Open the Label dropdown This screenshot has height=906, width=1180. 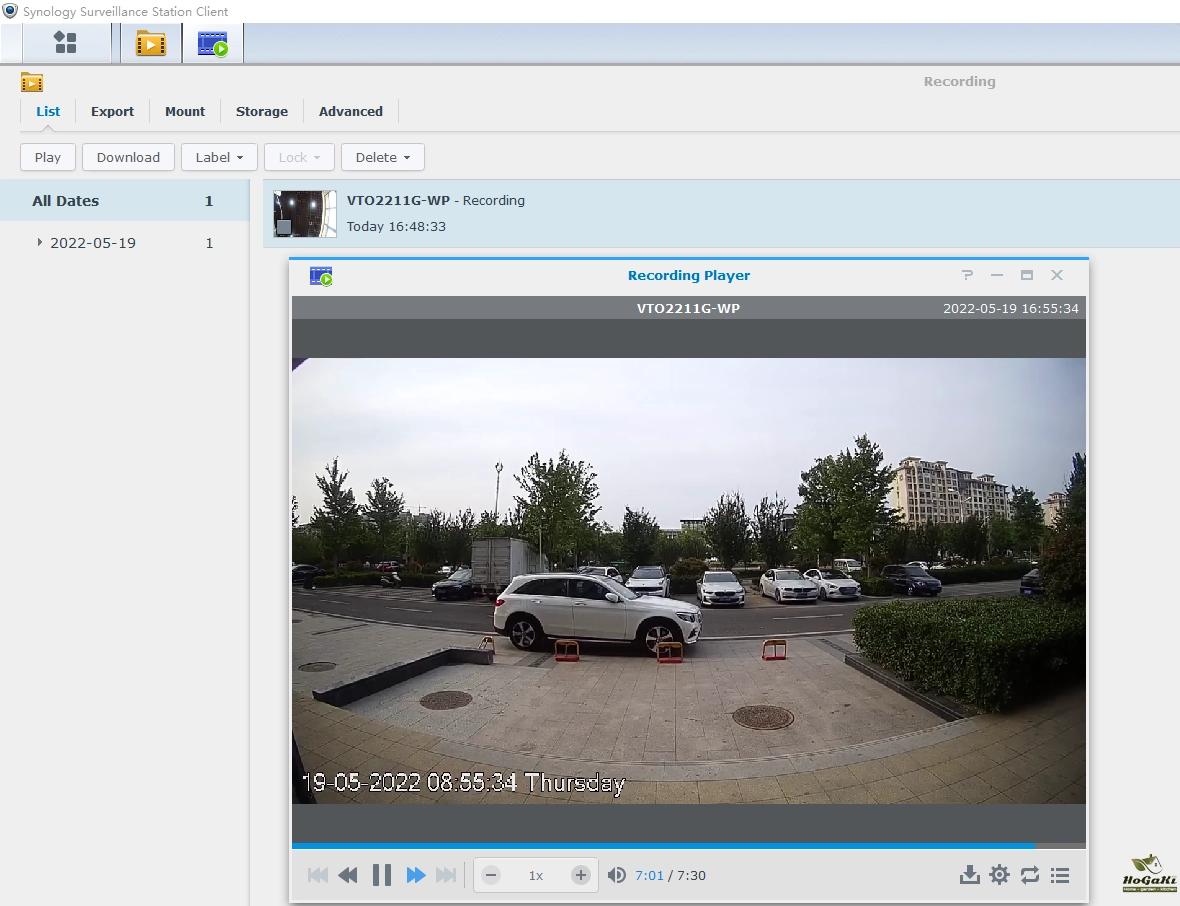point(219,157)
